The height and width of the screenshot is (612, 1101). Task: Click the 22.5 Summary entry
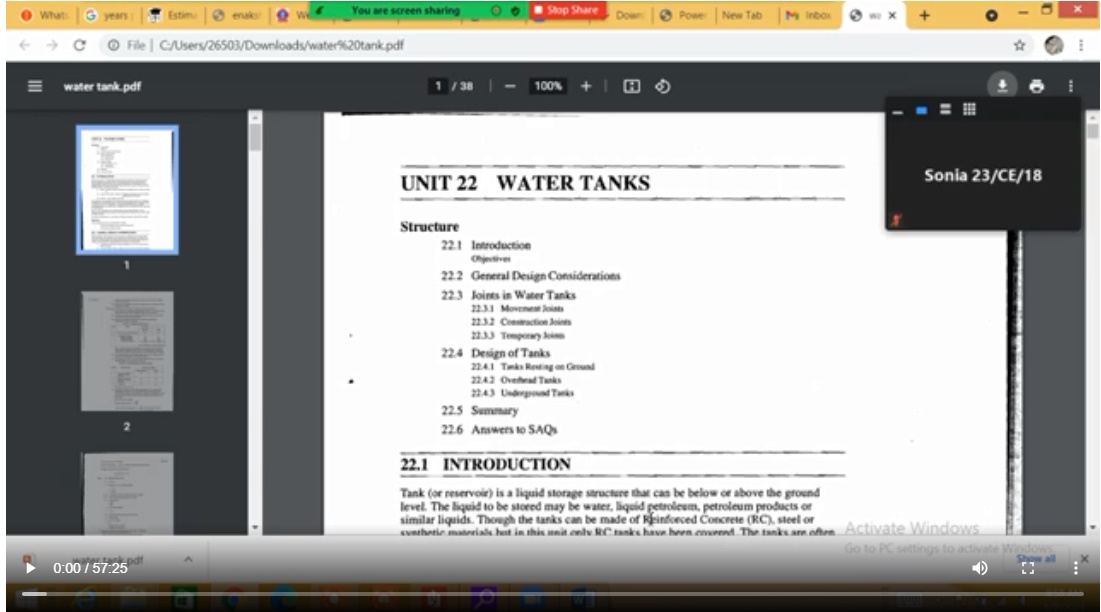click(480, 411)
